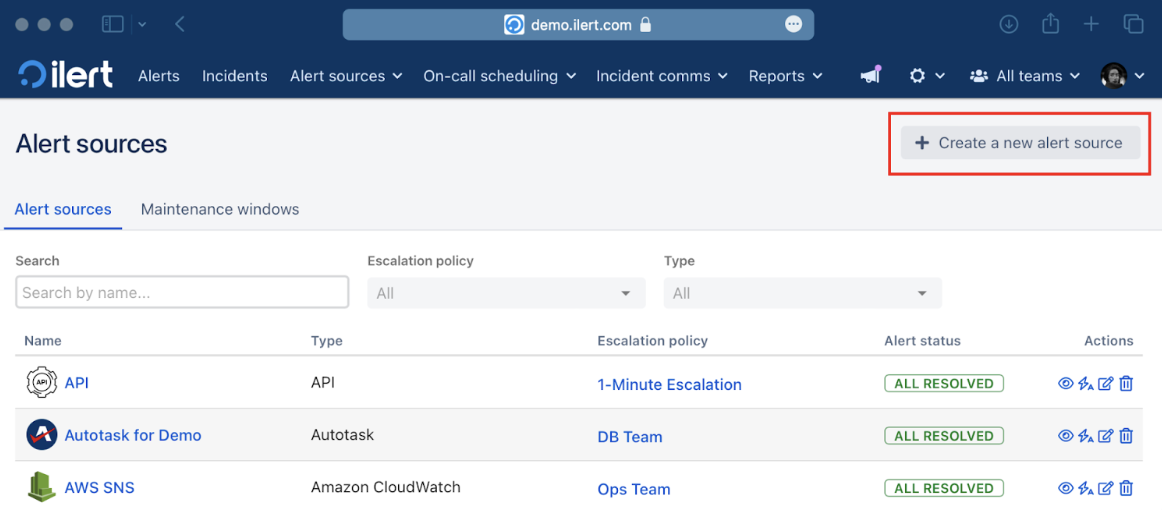1162x510 pixels.
Task: Open the DB Team escalation policy link
Action: click(x=630, y=437)
